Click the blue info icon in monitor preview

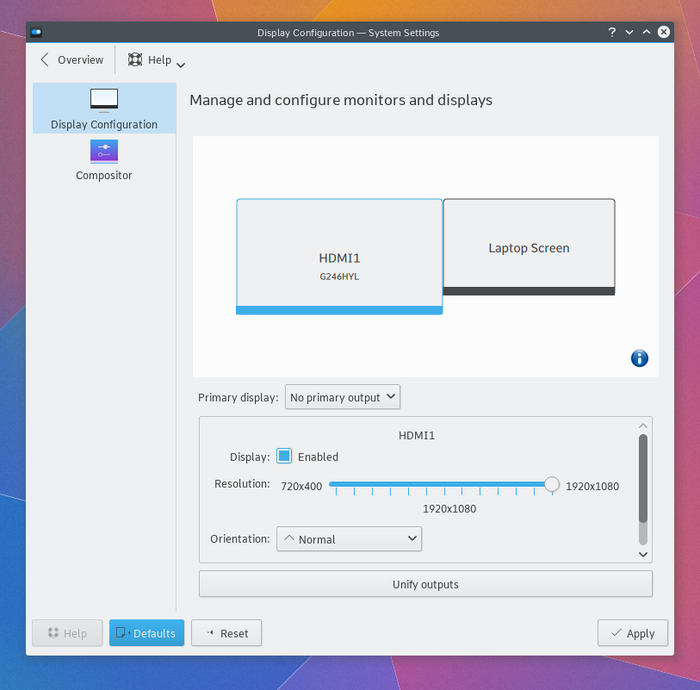pos(640,358)
